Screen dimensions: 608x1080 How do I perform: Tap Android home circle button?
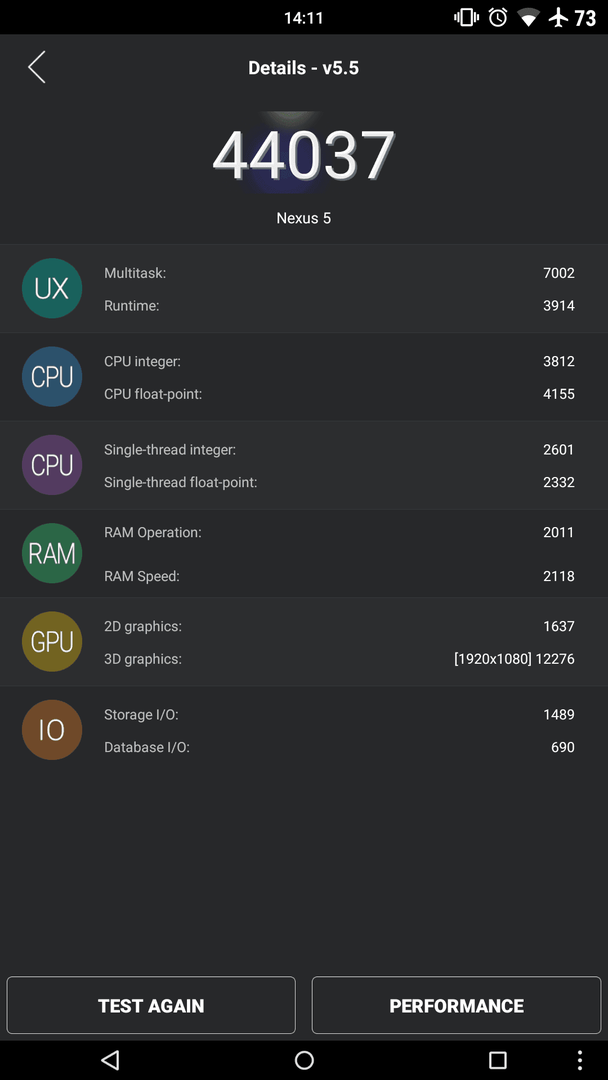(304, 1059)
